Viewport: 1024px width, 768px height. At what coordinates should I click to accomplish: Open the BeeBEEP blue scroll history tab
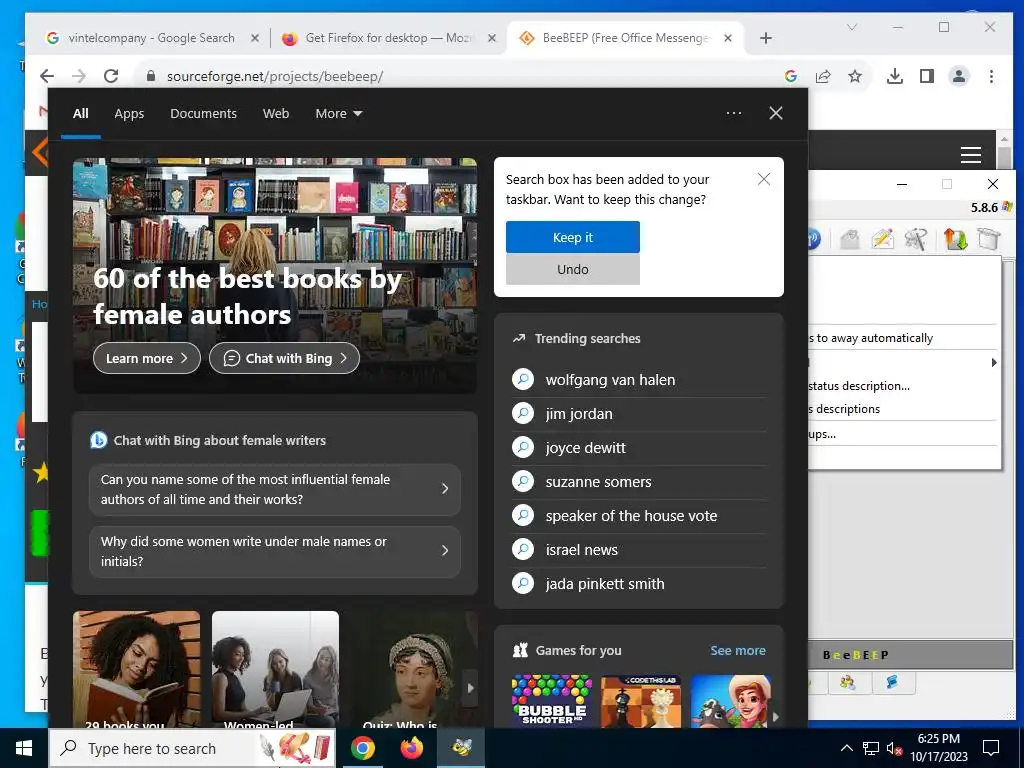click(x=892, y=682)
